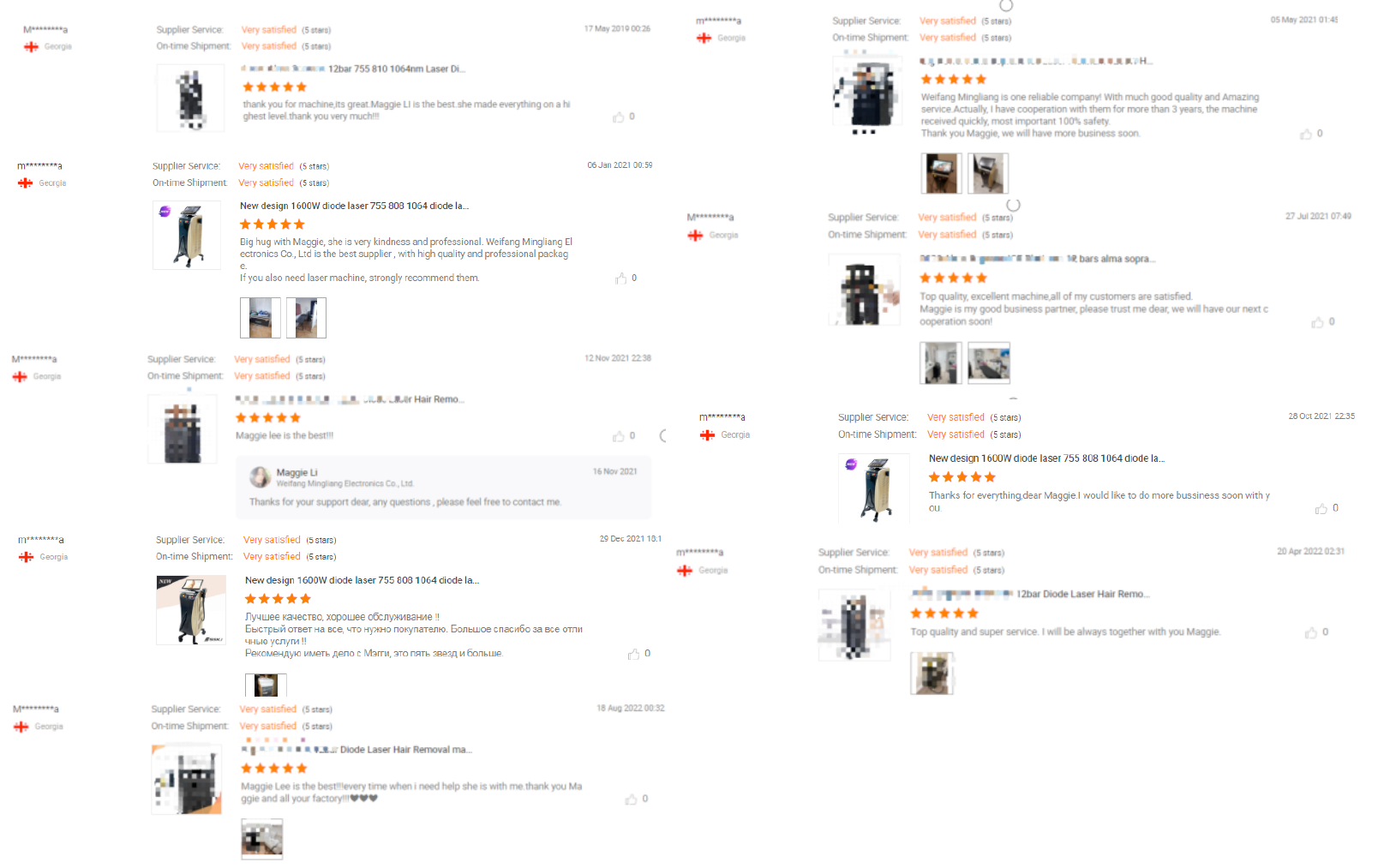Open '12bar Diode Laser Hair Remo...' product link
Viewport: 1378px width, 868px height.
(x=1082, y=594)
